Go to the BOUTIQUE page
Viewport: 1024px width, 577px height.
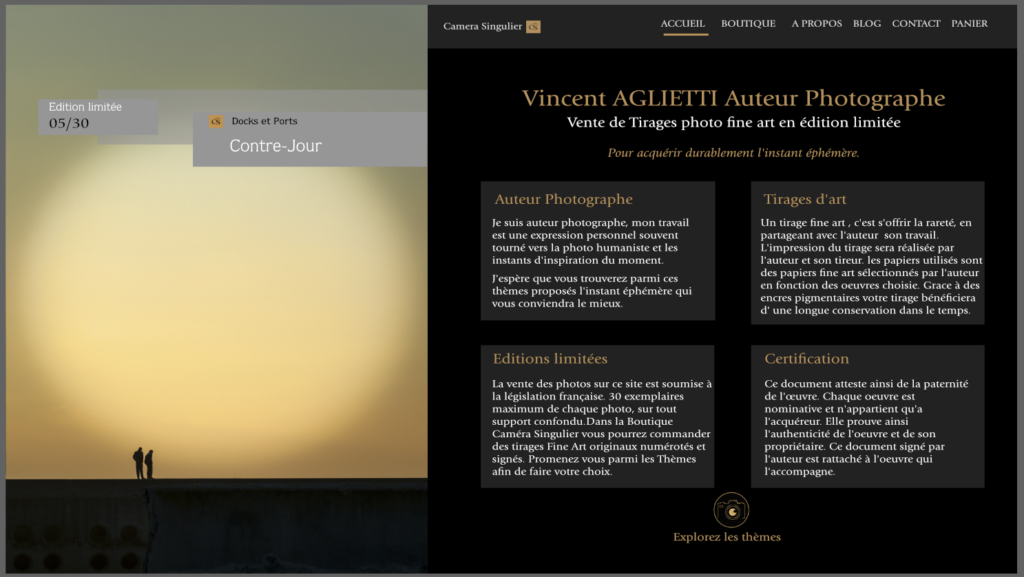coord(748,23)
